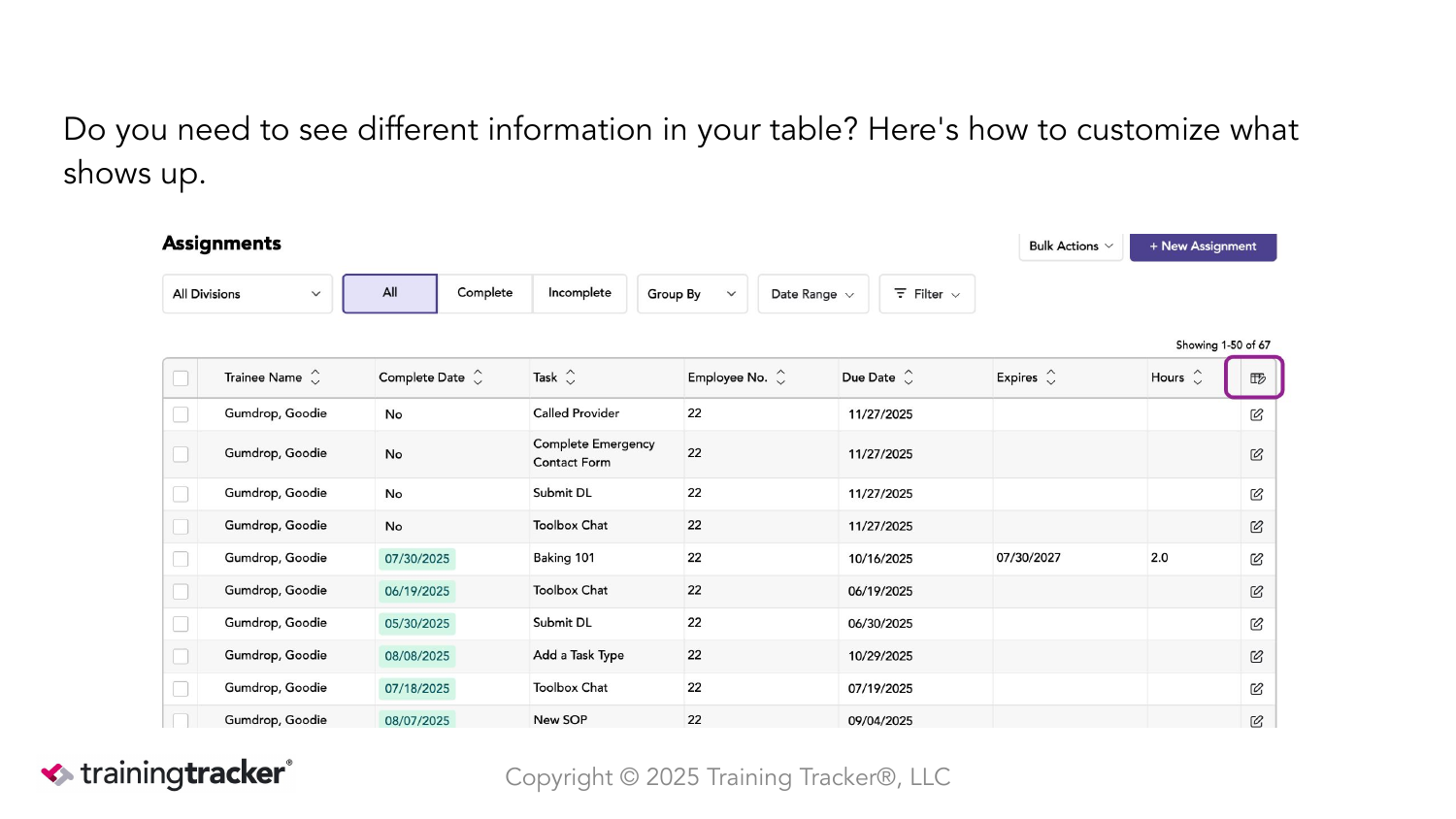Screen dimensions: 1456x819
Task: Click edit icon for Baking 101 row
Action: tap(1257, 559)
